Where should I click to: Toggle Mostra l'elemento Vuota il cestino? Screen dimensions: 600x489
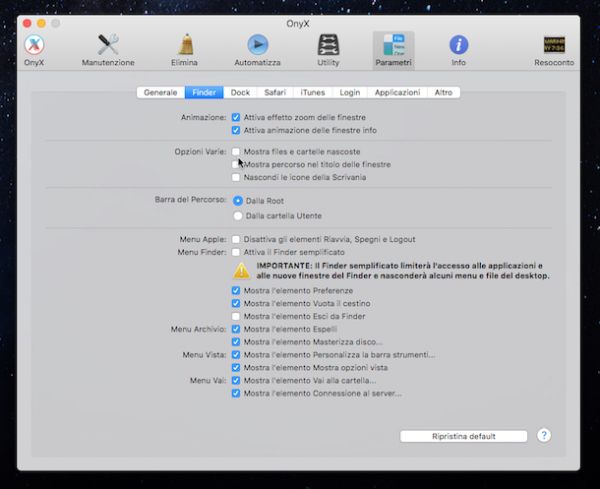click(236, 304)
